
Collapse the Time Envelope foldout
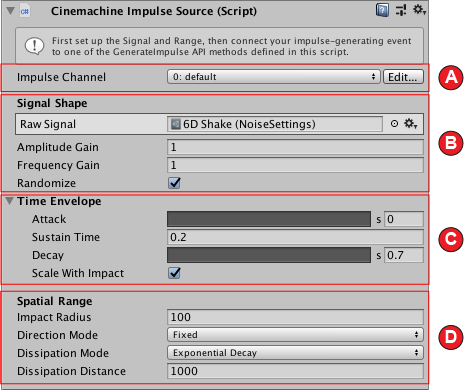[9, 201]
